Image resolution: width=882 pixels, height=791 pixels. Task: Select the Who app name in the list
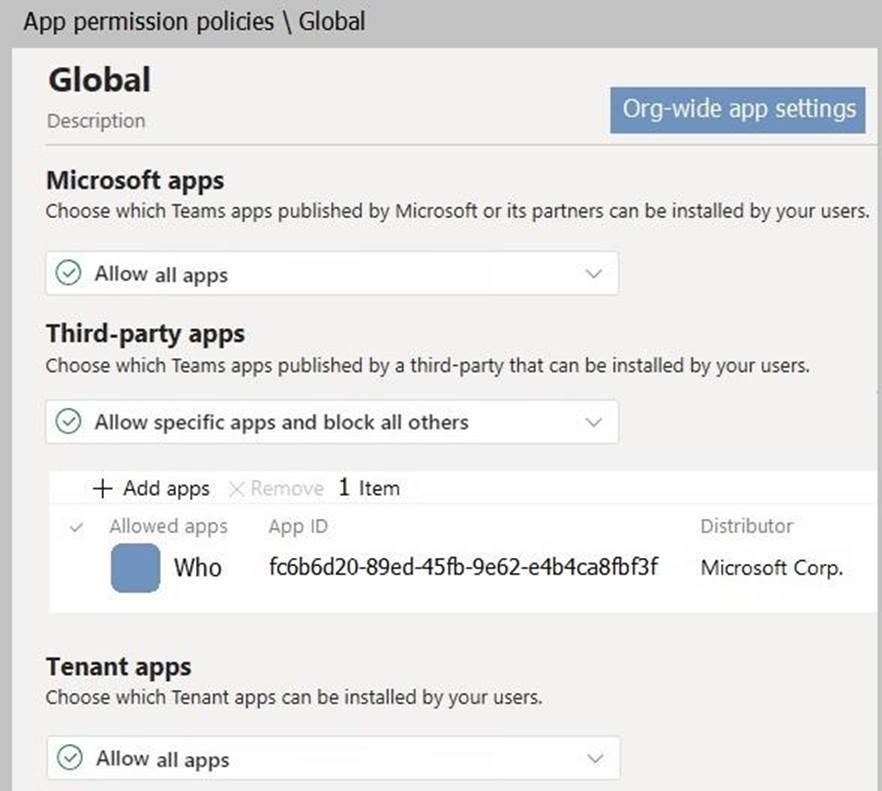click(x=198, y=568)
